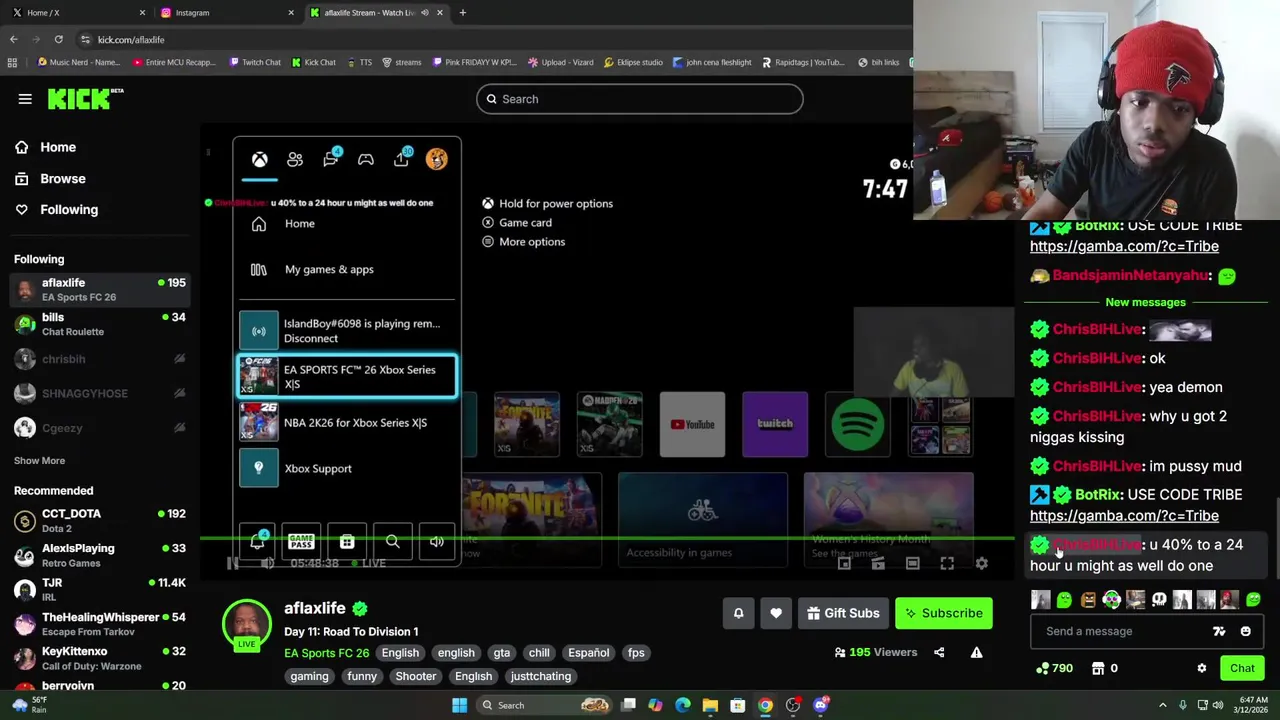The width and height of the screenshot is (1280, 720).
Task: Click the Kick logo in the header
Action: [86, 98]
